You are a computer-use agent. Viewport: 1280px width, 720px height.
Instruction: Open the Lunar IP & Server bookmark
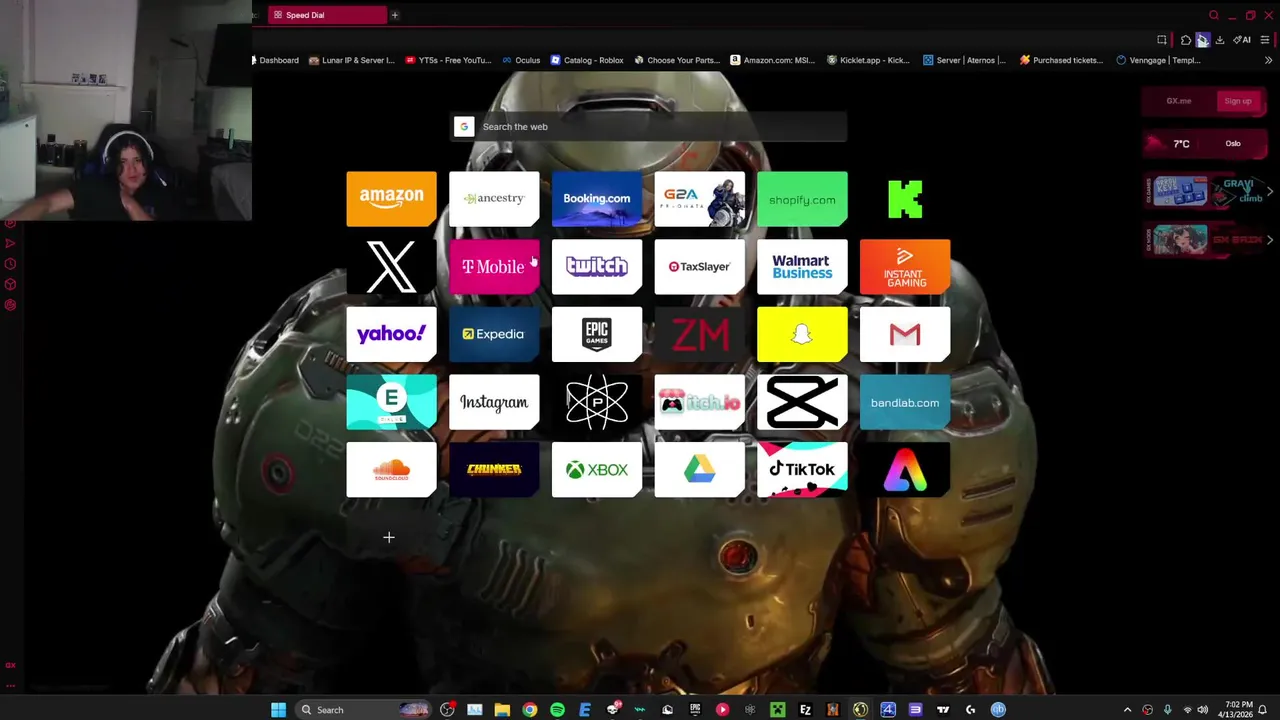(x=352, y=60)
